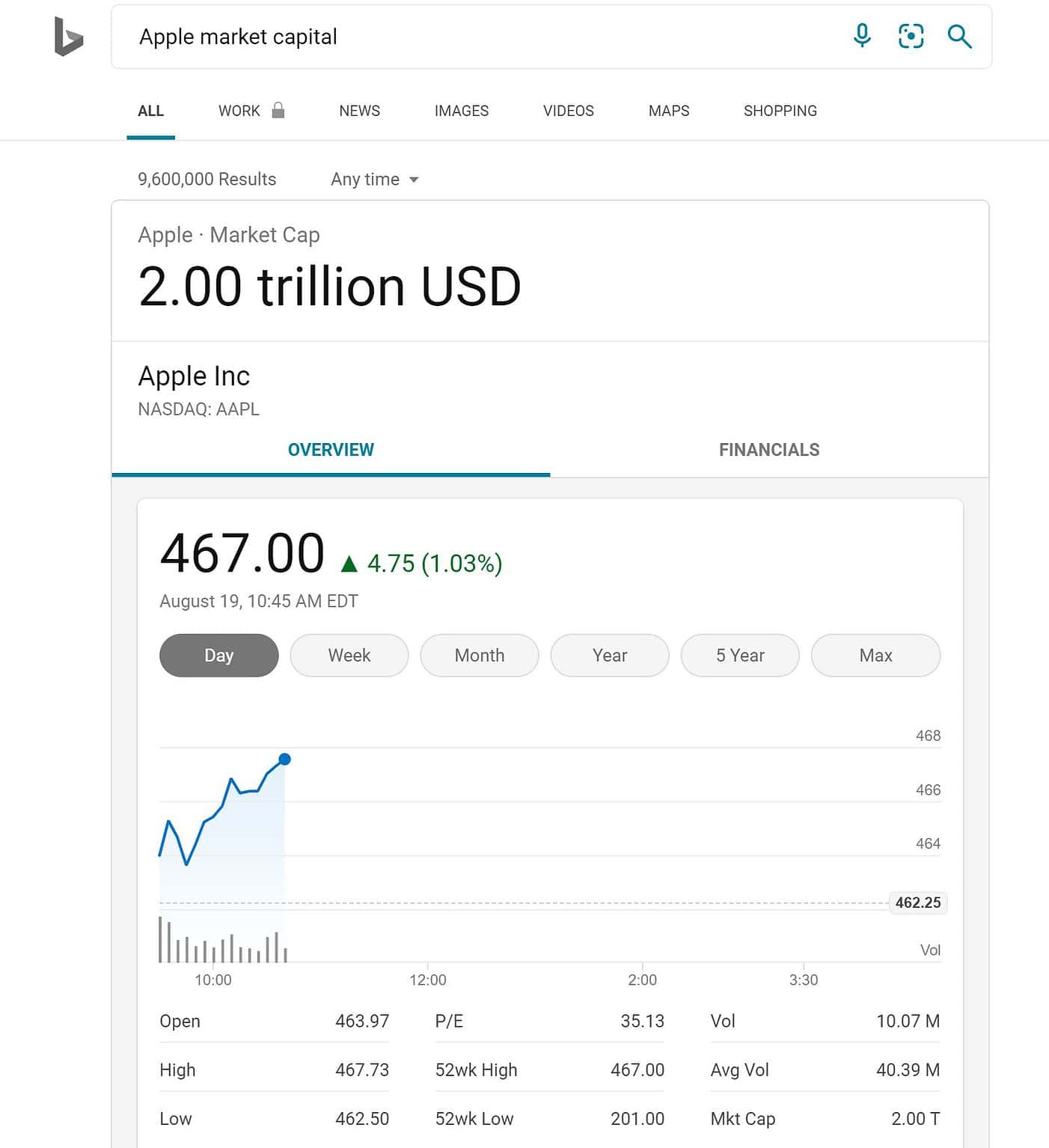Select the OVERVIEW tab

click(331, 449)
